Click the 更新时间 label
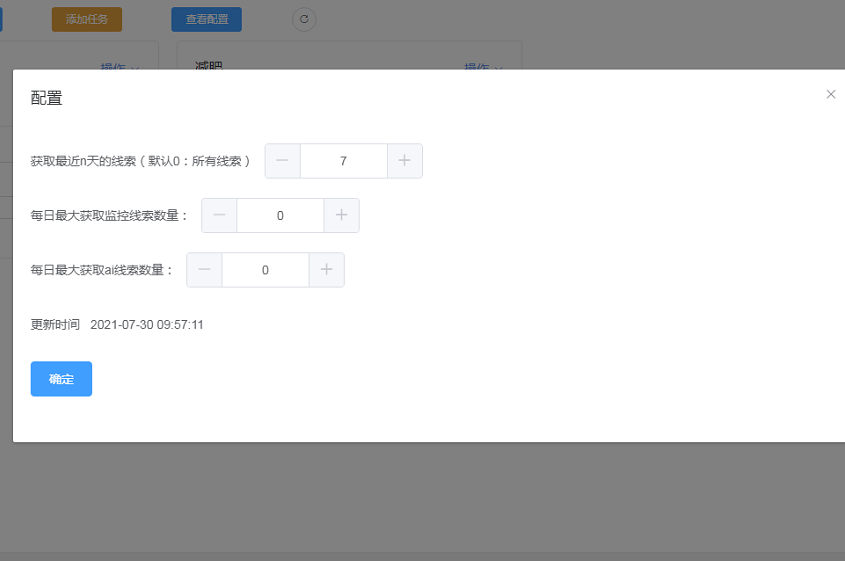The width and height of the screenshot is (845, 561). (55, 324)
